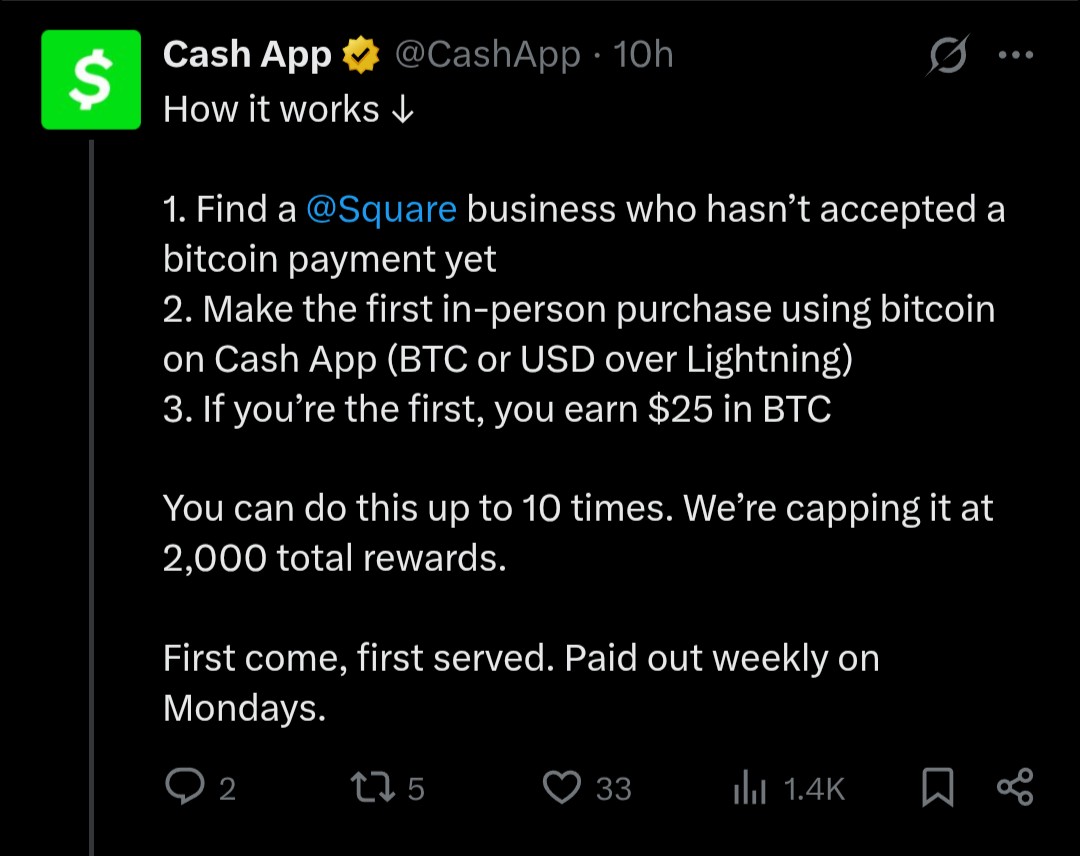This screenshot has height=856, width=1080.
Task: Like the post with the heart icon
Action: pos(562,788)
